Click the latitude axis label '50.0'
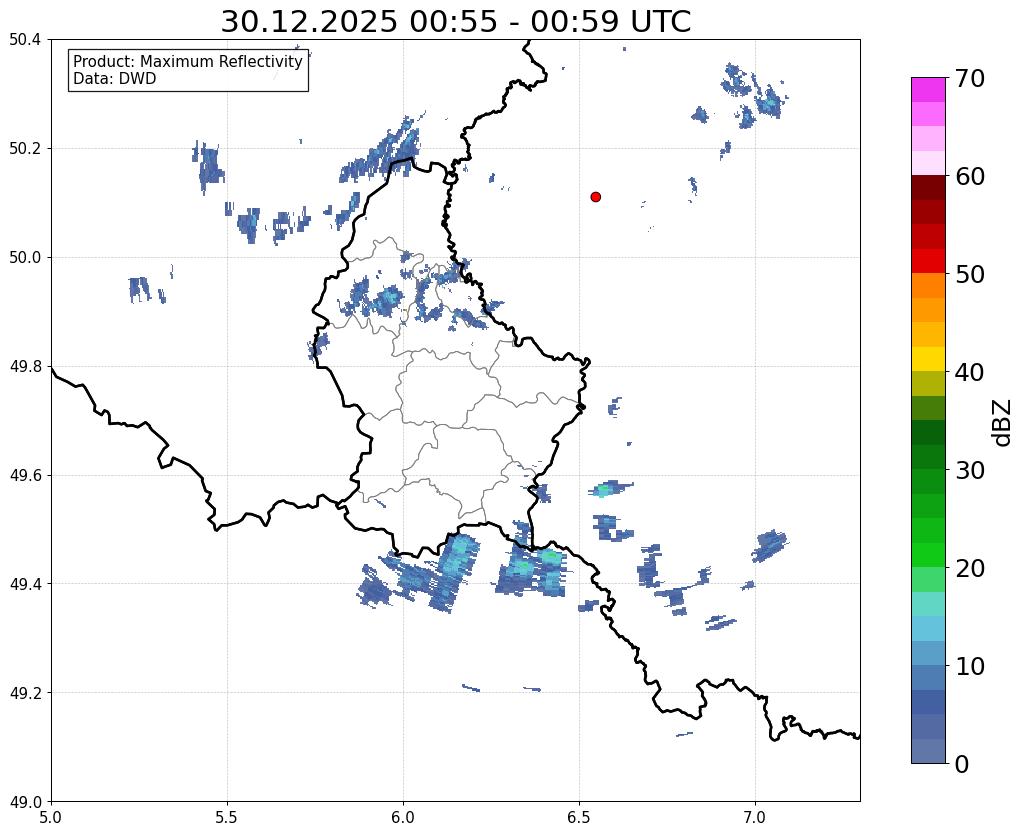The image size is (1023, 834). (25, 258)
